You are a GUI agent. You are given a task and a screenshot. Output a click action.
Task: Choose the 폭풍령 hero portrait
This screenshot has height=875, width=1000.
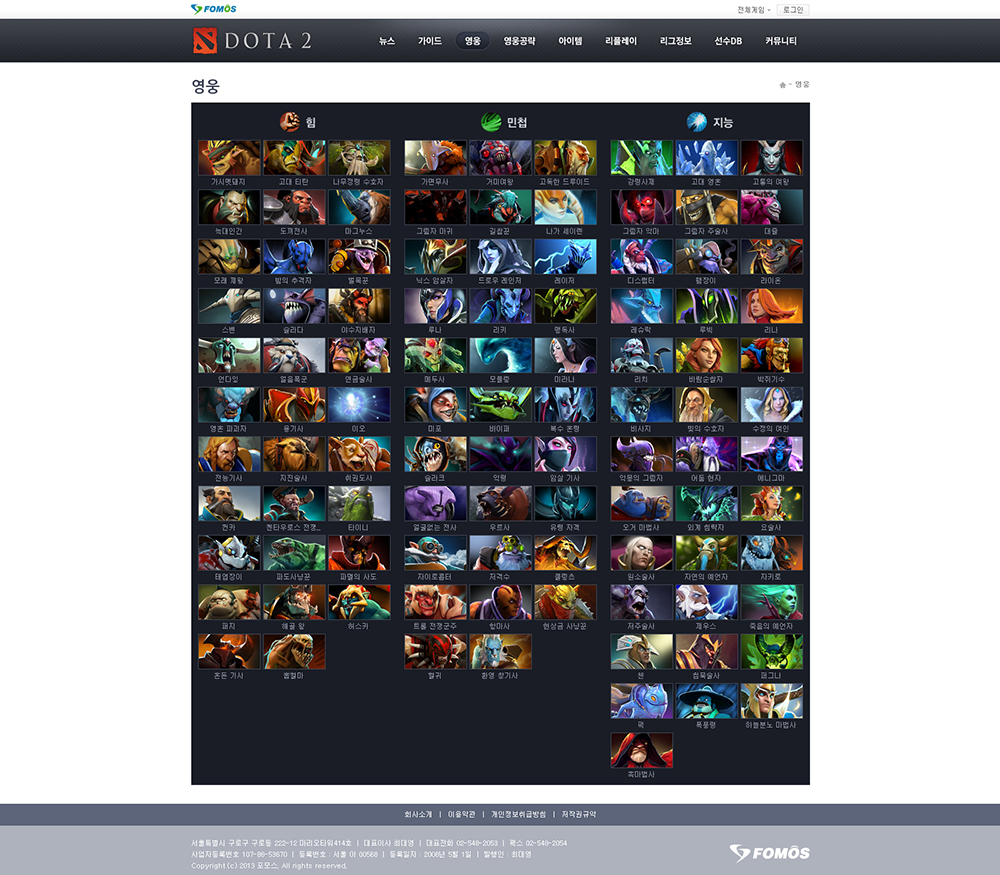[x=706, y=701]
